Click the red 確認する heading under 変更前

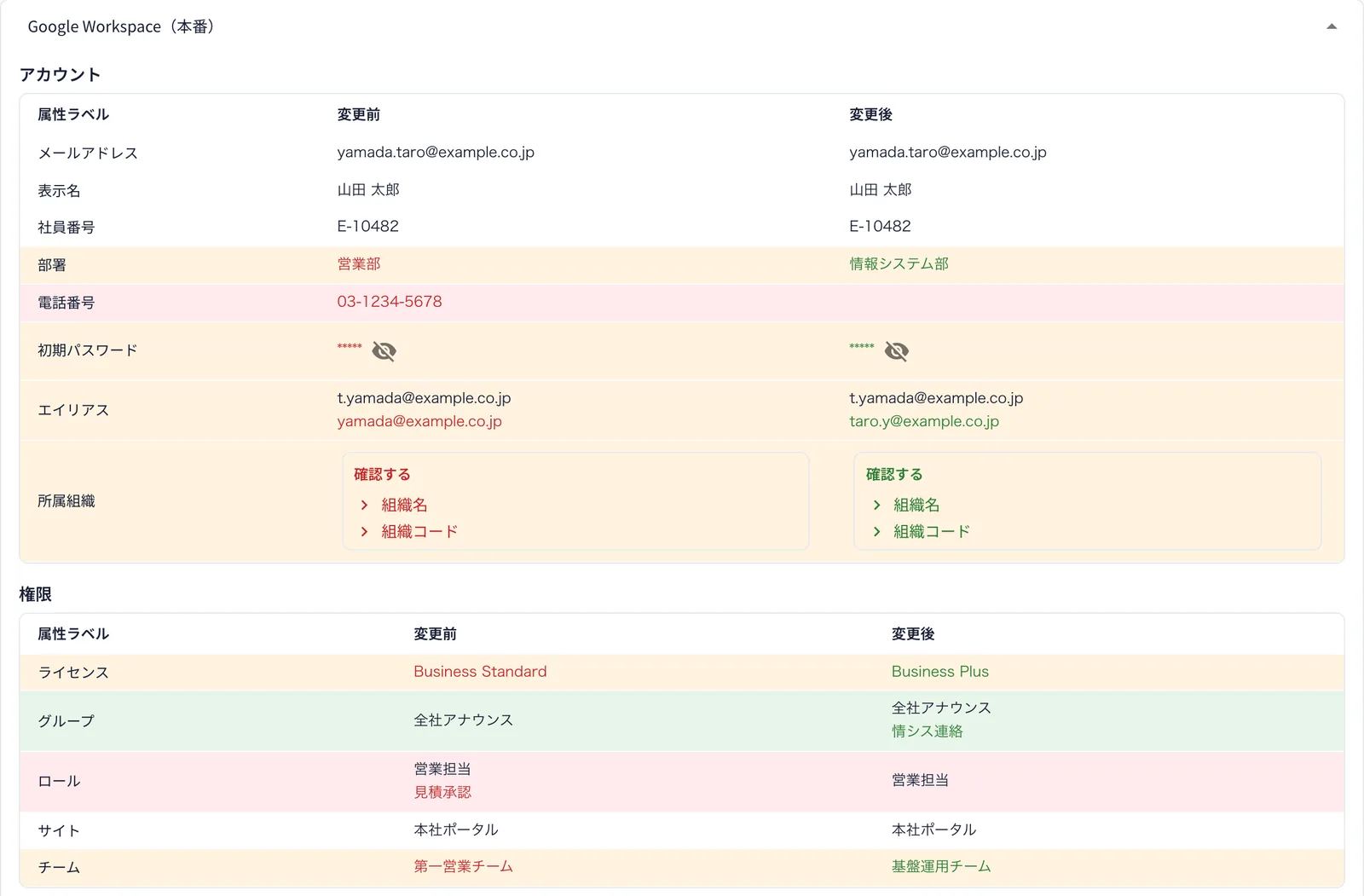(382, 474)
